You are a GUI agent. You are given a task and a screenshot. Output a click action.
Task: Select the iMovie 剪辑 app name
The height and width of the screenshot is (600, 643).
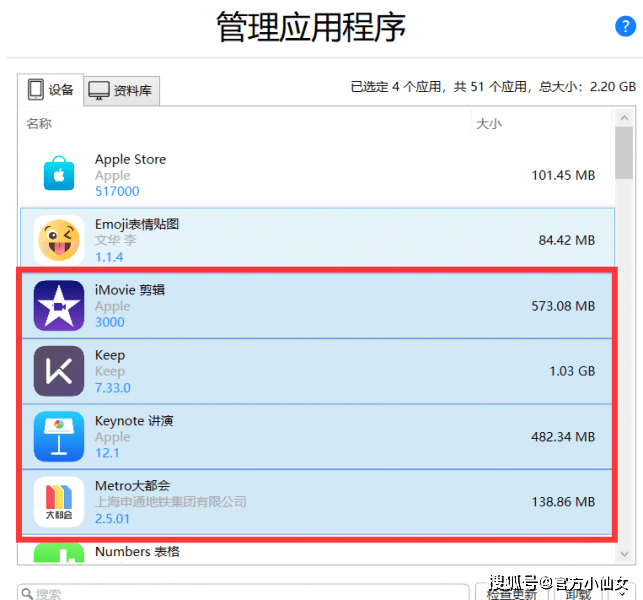click(x=130, y=290)
